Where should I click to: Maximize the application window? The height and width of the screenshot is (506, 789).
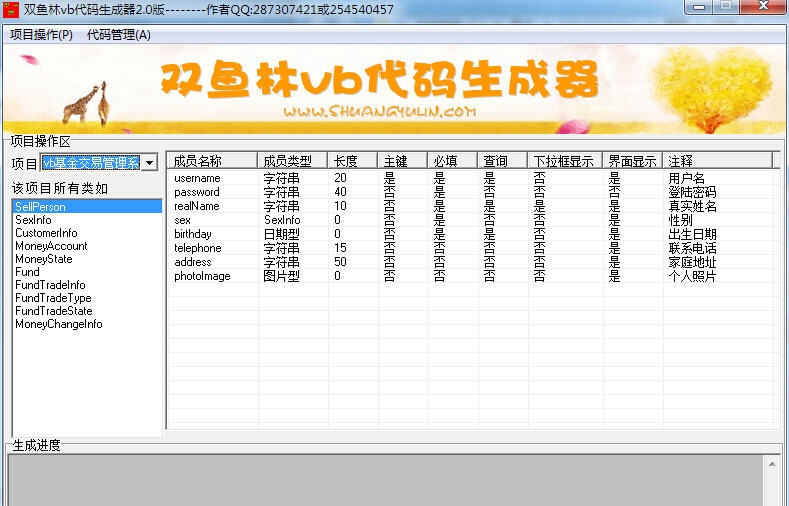coord(726,7)
